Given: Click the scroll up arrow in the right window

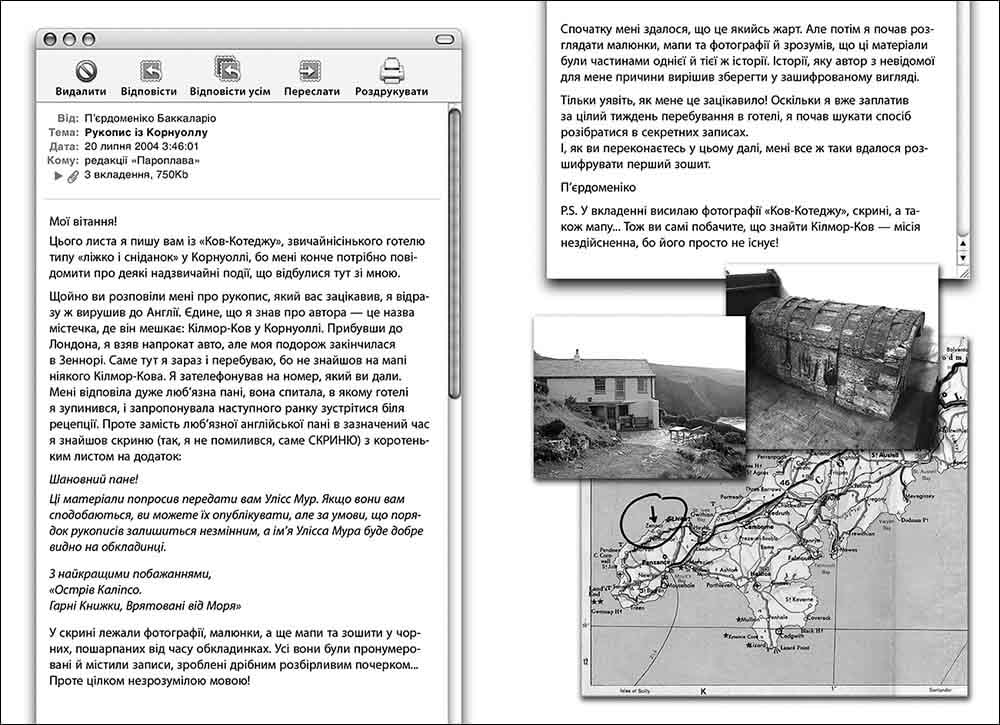Looking at the screenshot, I should coord(963,242).
